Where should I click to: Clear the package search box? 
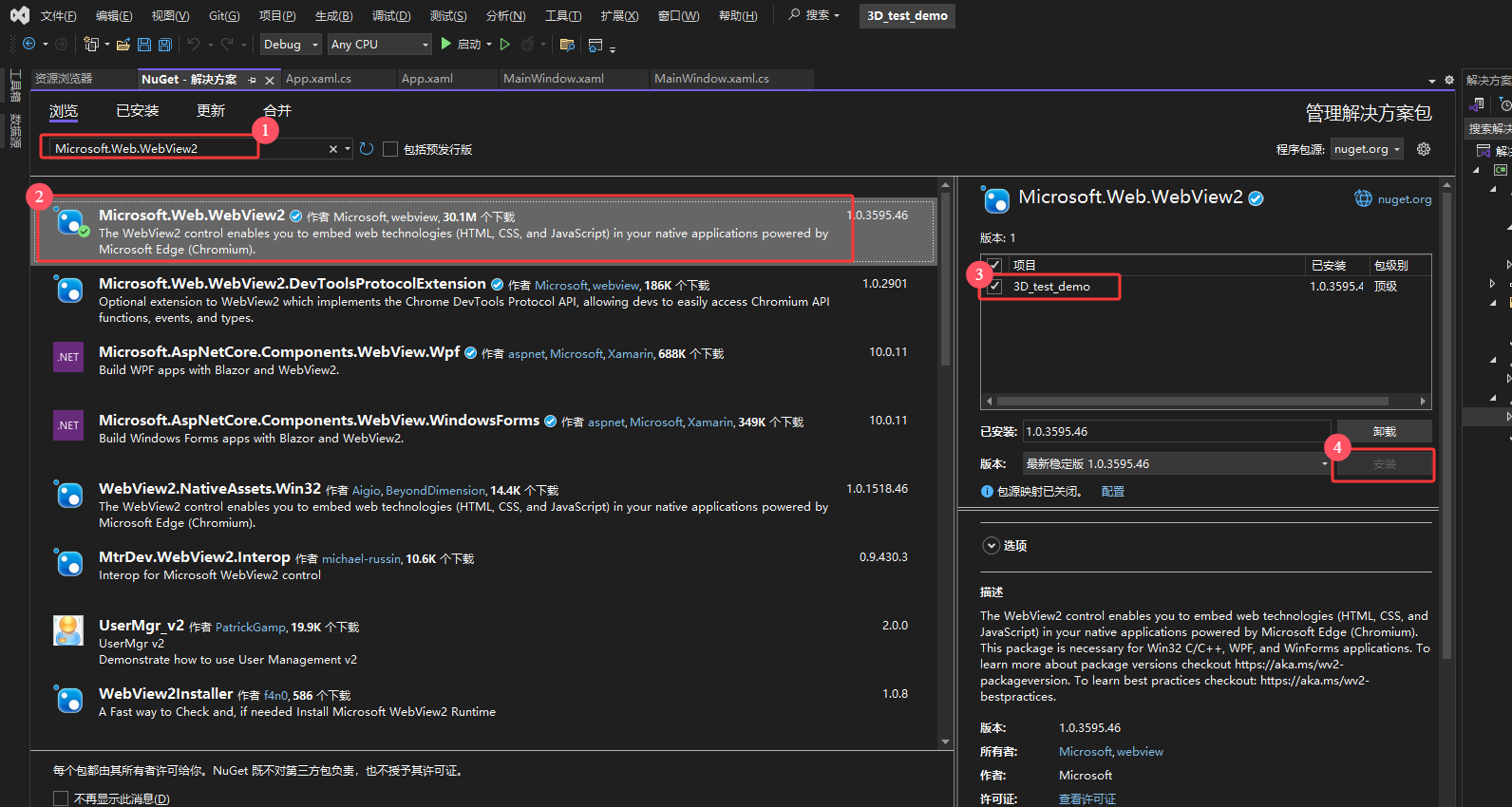333,149
